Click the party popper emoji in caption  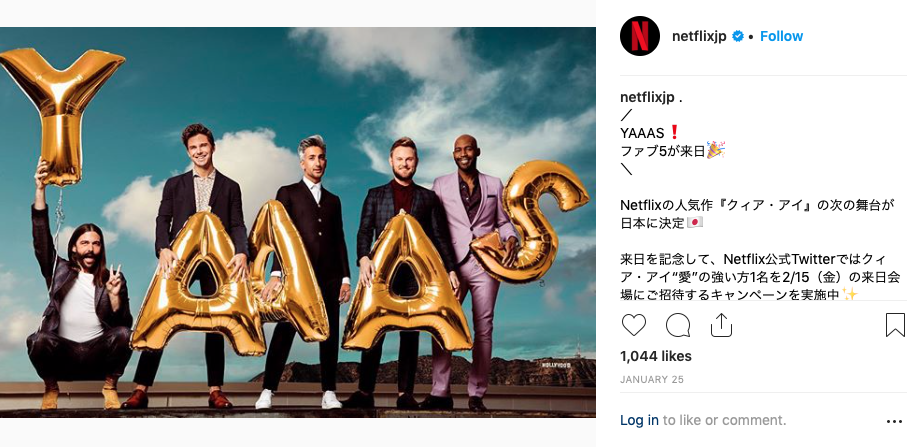(x=716, y=150)
